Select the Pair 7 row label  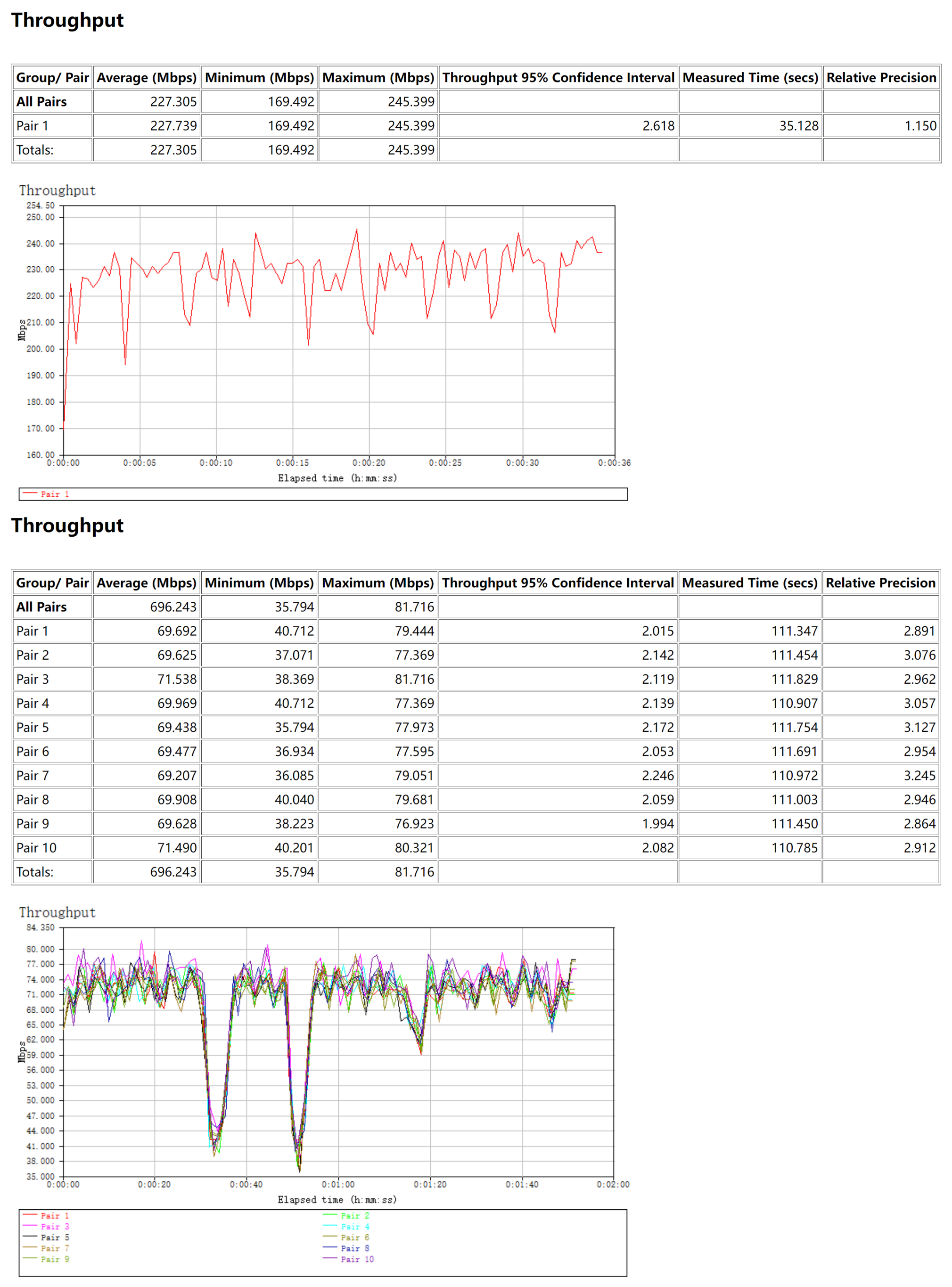[x=33, y=775]
